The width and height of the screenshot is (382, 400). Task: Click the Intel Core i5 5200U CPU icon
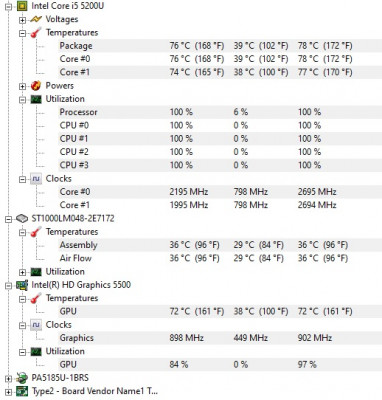tap(22, 6)
